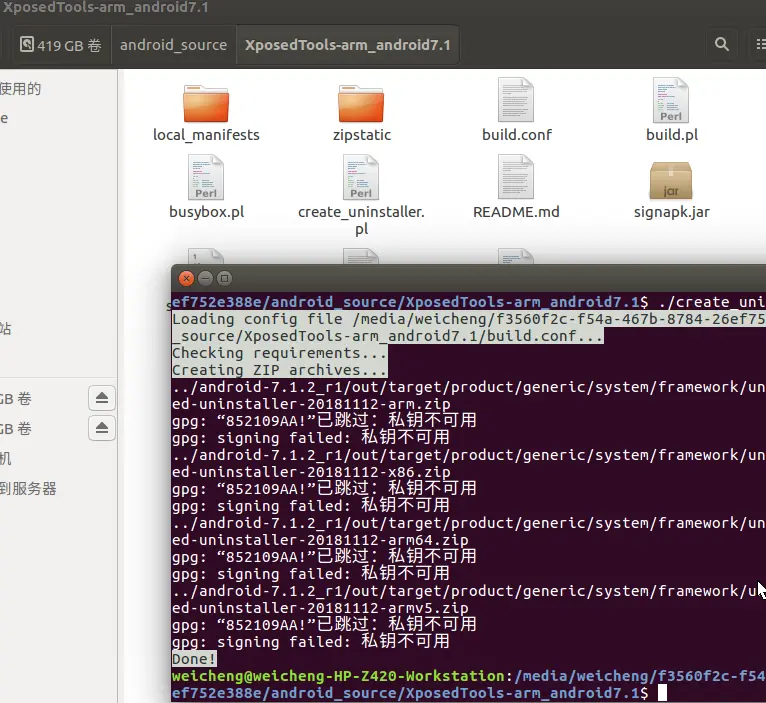This screenshot has height=703, width=766.
Task: Go to android_source in path bar
Action: [x=173, y=45]
